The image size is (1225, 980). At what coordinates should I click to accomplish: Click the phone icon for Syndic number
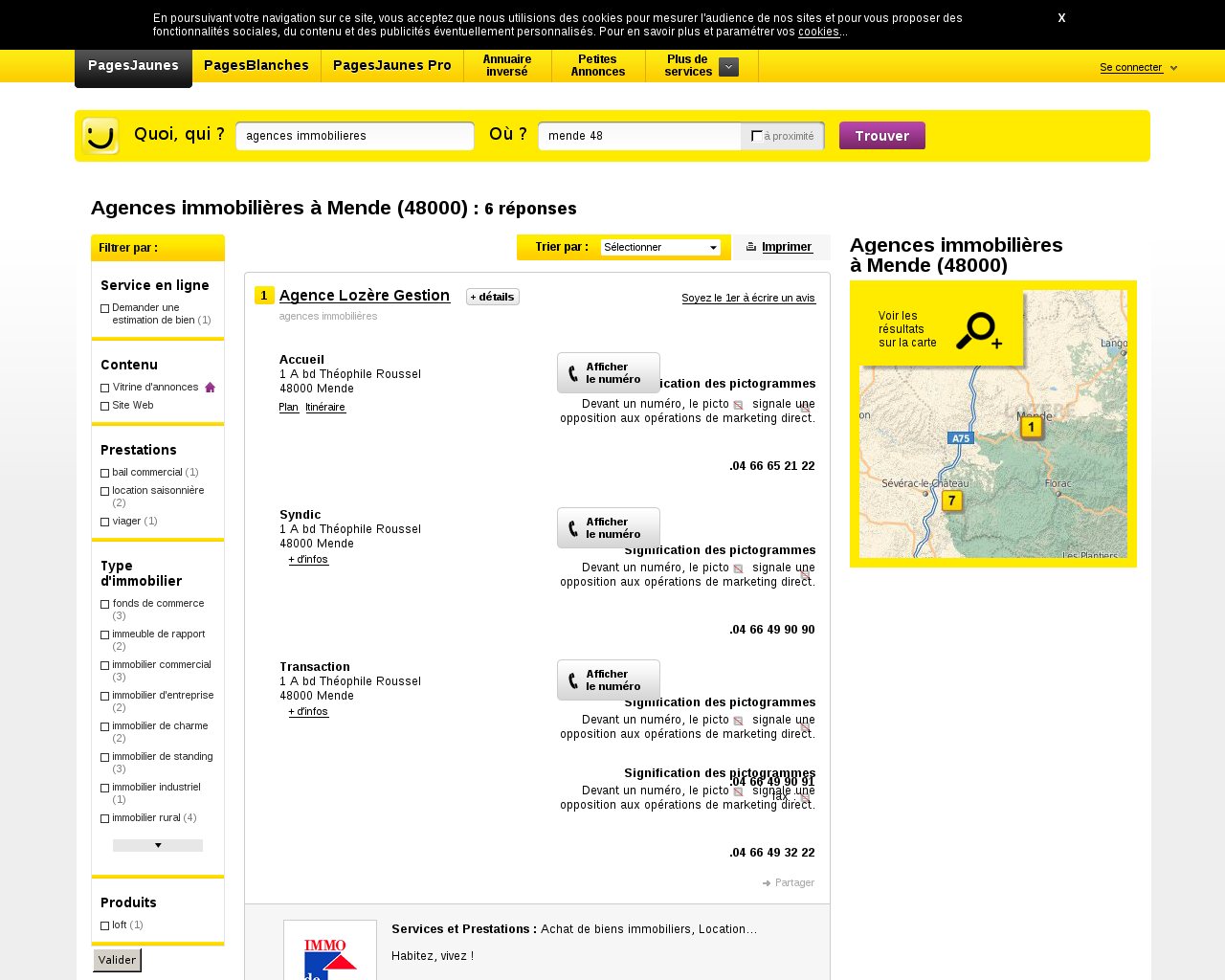click(x=572, y=528)
